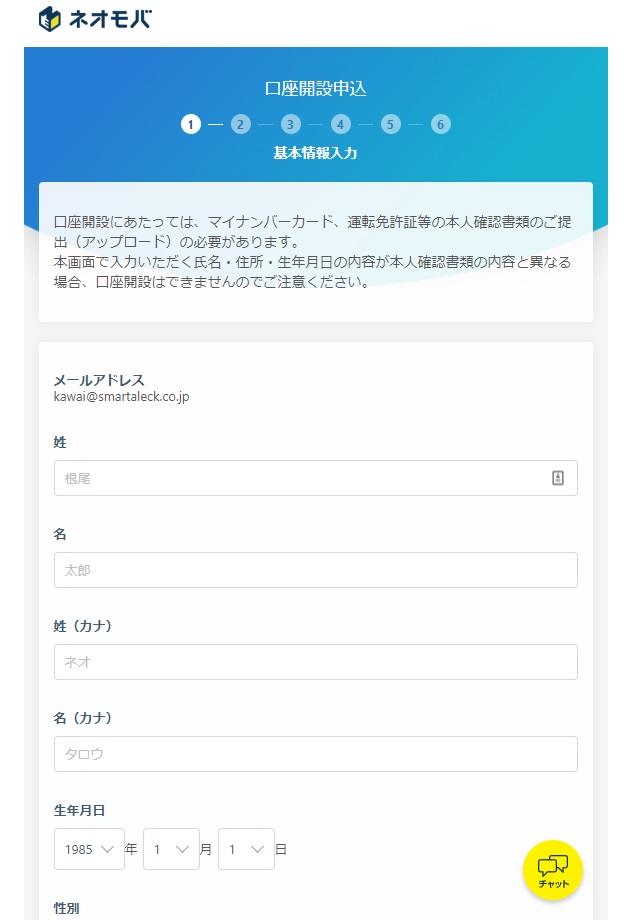This screenshot has width=632, height=920.
Task: Focus the 姓 input field with 根尾 placeholder
Action: pyautogui.click(x=300, y=478)
